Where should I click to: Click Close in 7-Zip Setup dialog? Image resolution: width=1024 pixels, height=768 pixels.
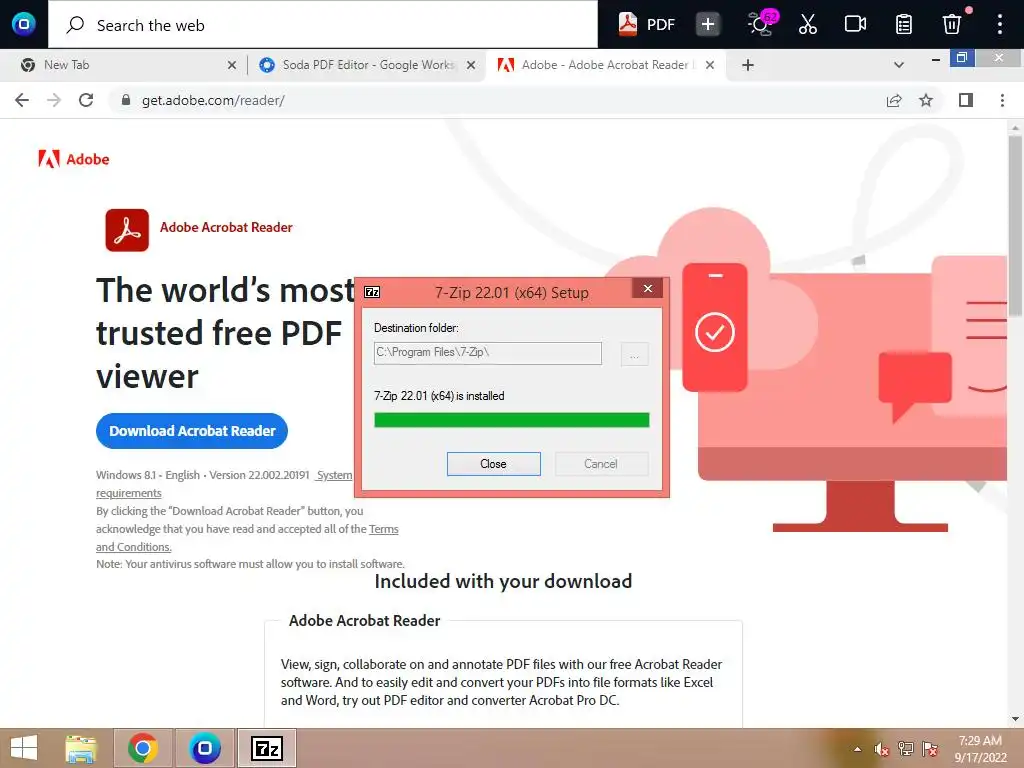pyautogui.click(x=494, y=464)
